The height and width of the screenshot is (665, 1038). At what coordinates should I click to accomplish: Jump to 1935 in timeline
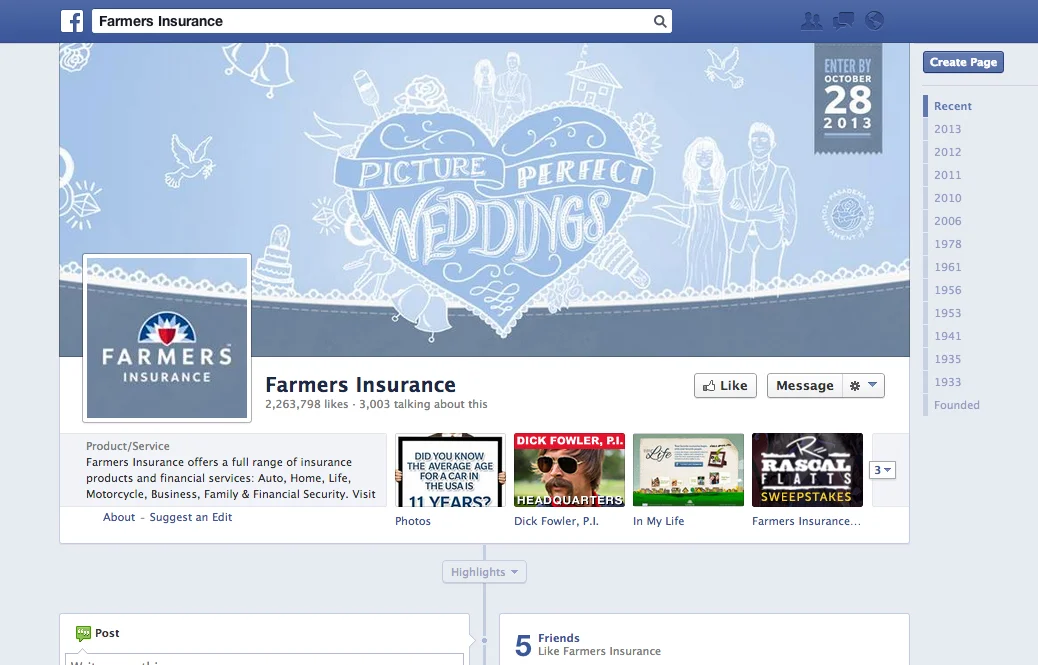click(x=947, y=359)
